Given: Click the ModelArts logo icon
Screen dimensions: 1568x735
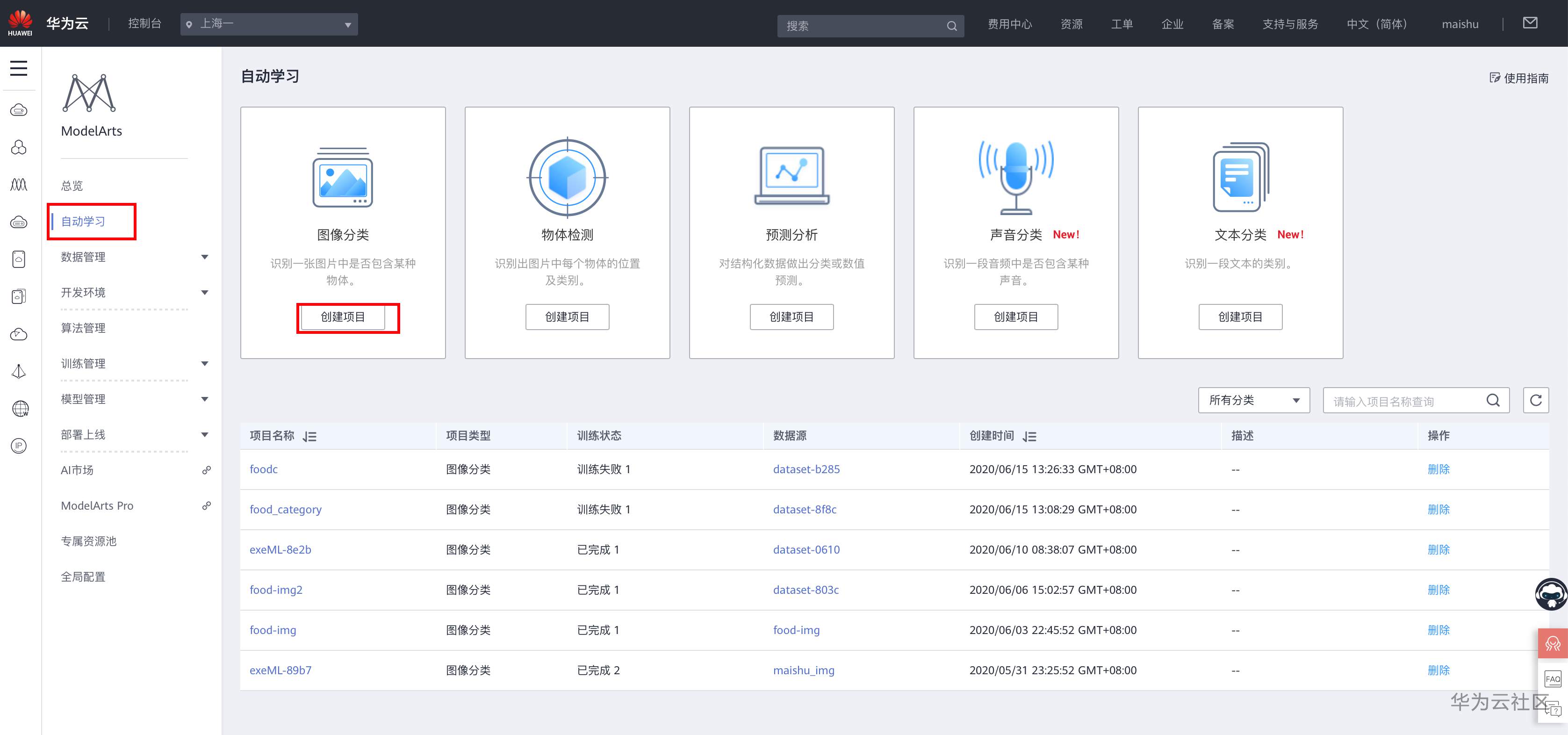Looking at the screenshot, I should 89,93.
